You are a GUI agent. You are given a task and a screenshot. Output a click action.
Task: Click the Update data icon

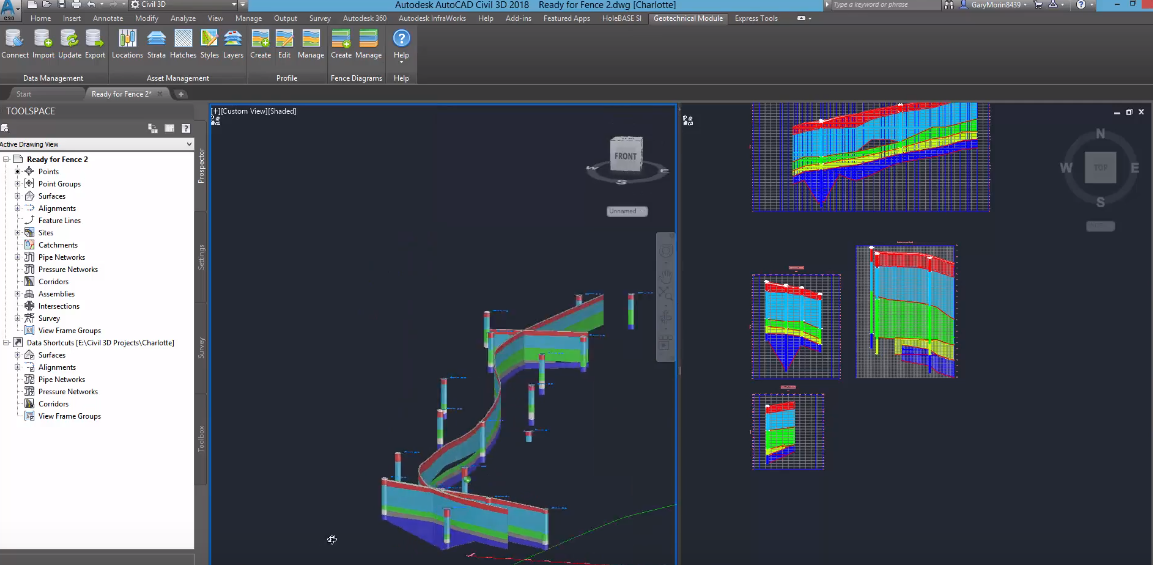click(70, 40)
